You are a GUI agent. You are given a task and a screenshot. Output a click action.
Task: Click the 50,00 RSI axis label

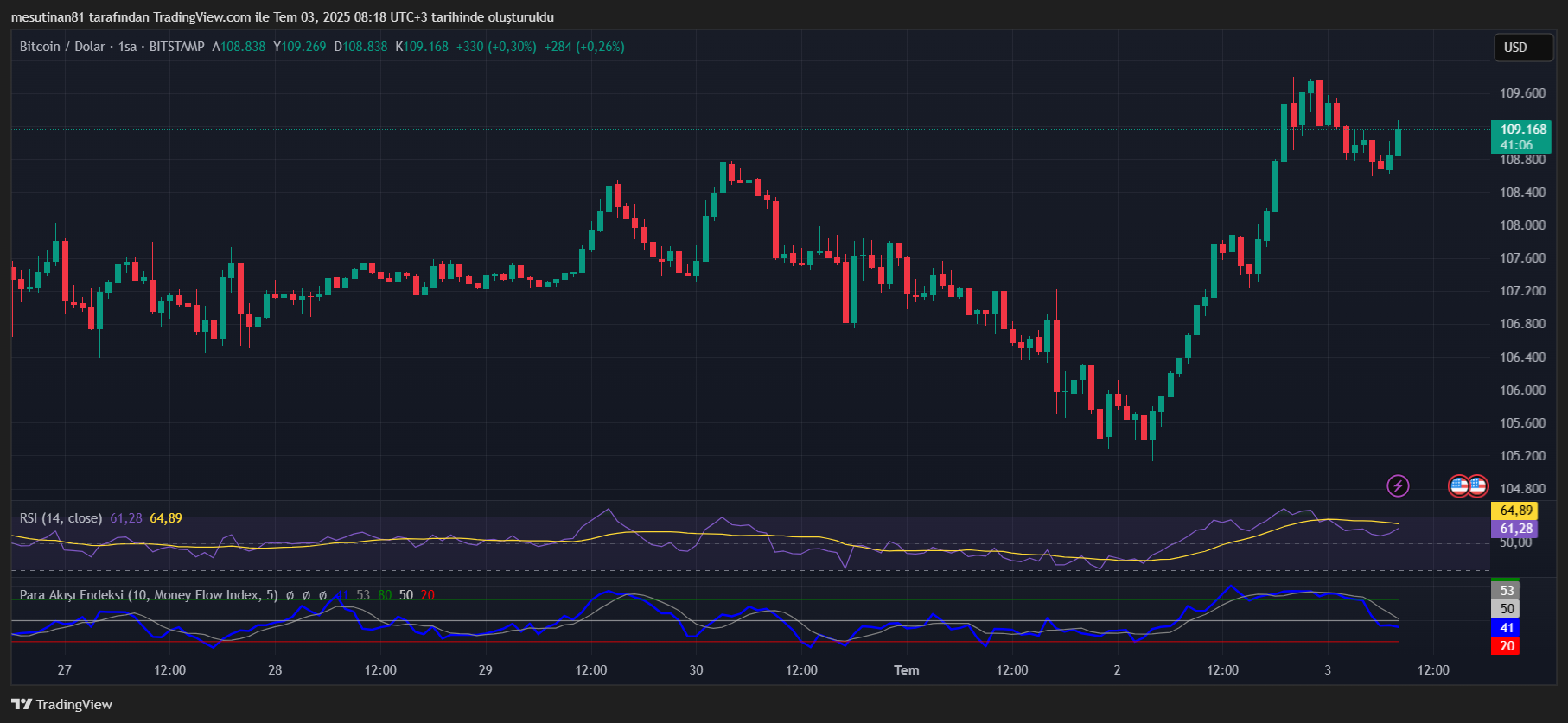(x=1515, y=542)
